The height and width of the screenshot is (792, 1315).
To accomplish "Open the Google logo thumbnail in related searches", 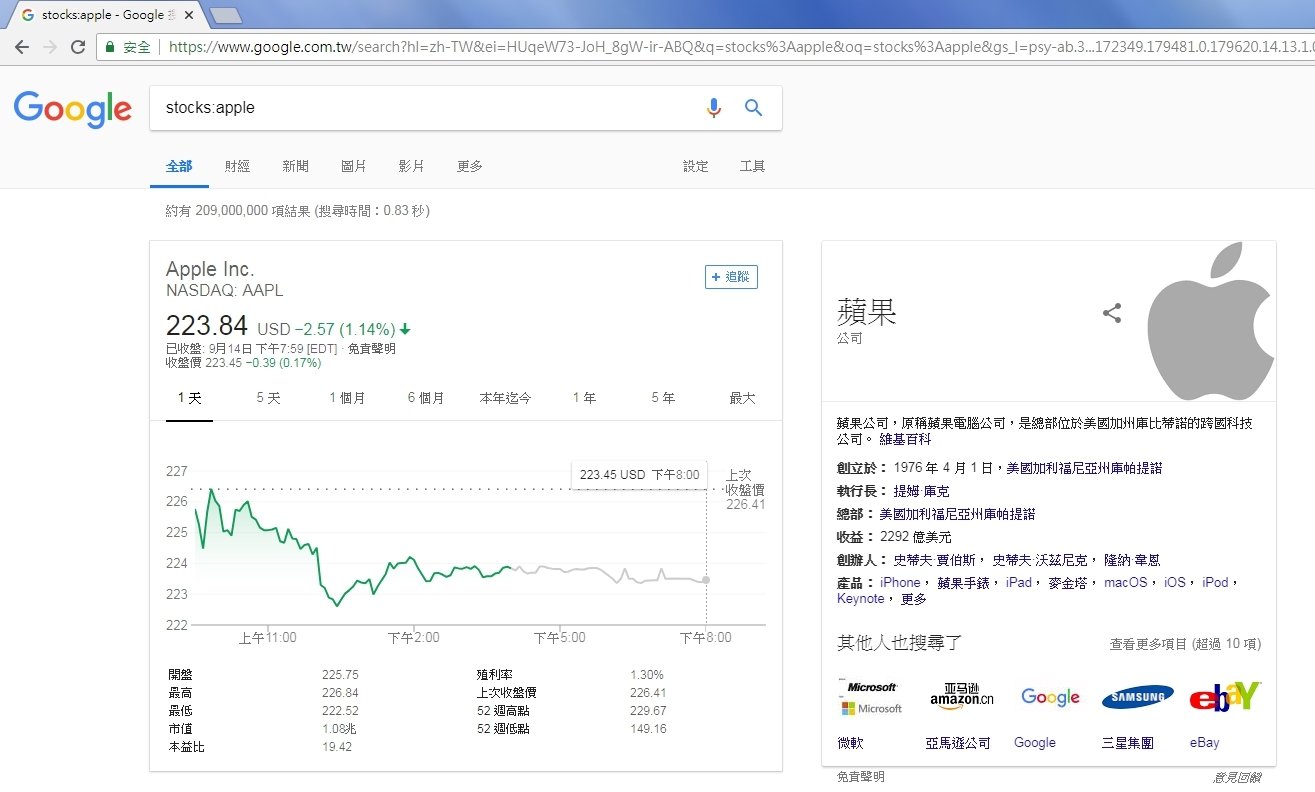I will [1050, 697].
